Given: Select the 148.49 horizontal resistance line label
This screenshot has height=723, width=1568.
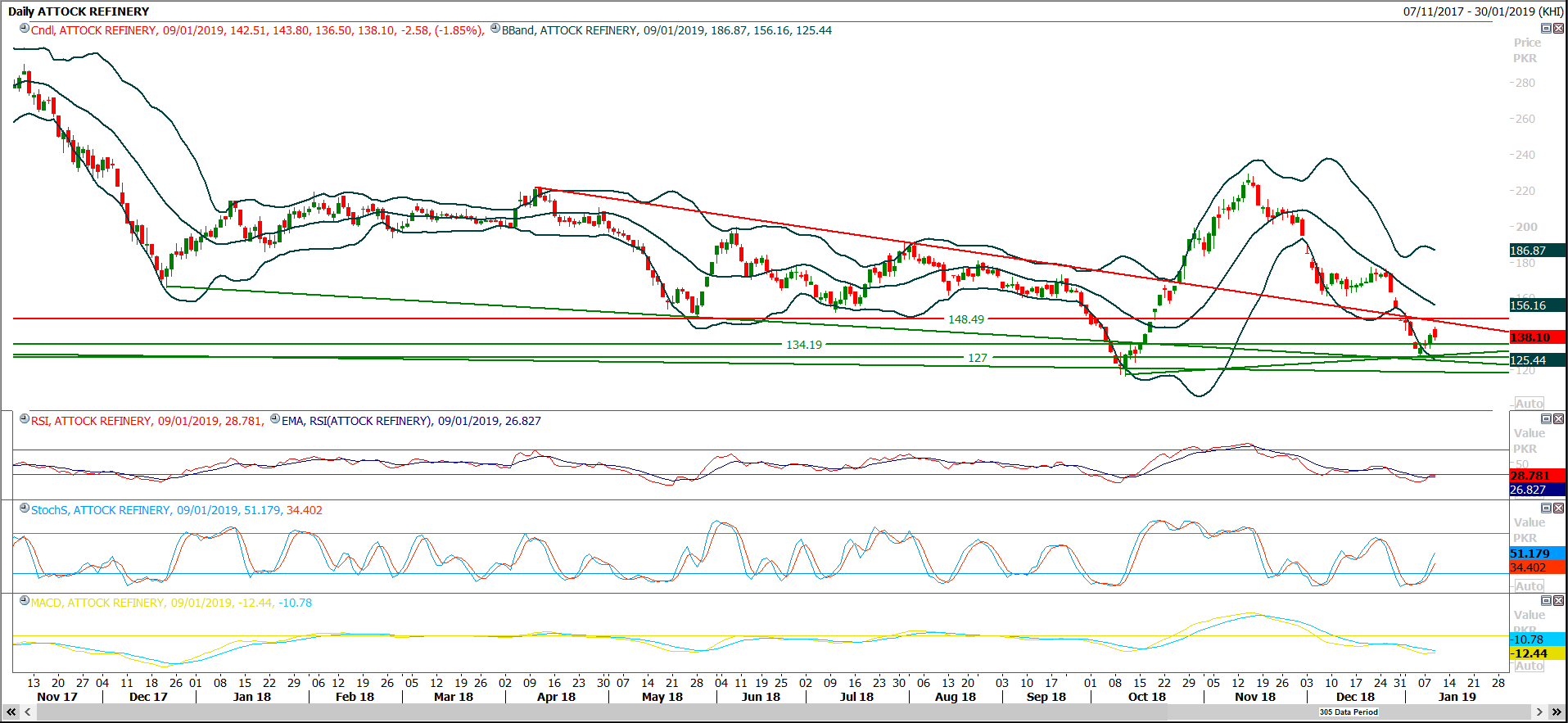Looking at the screenshot, I should click(966, 319).
